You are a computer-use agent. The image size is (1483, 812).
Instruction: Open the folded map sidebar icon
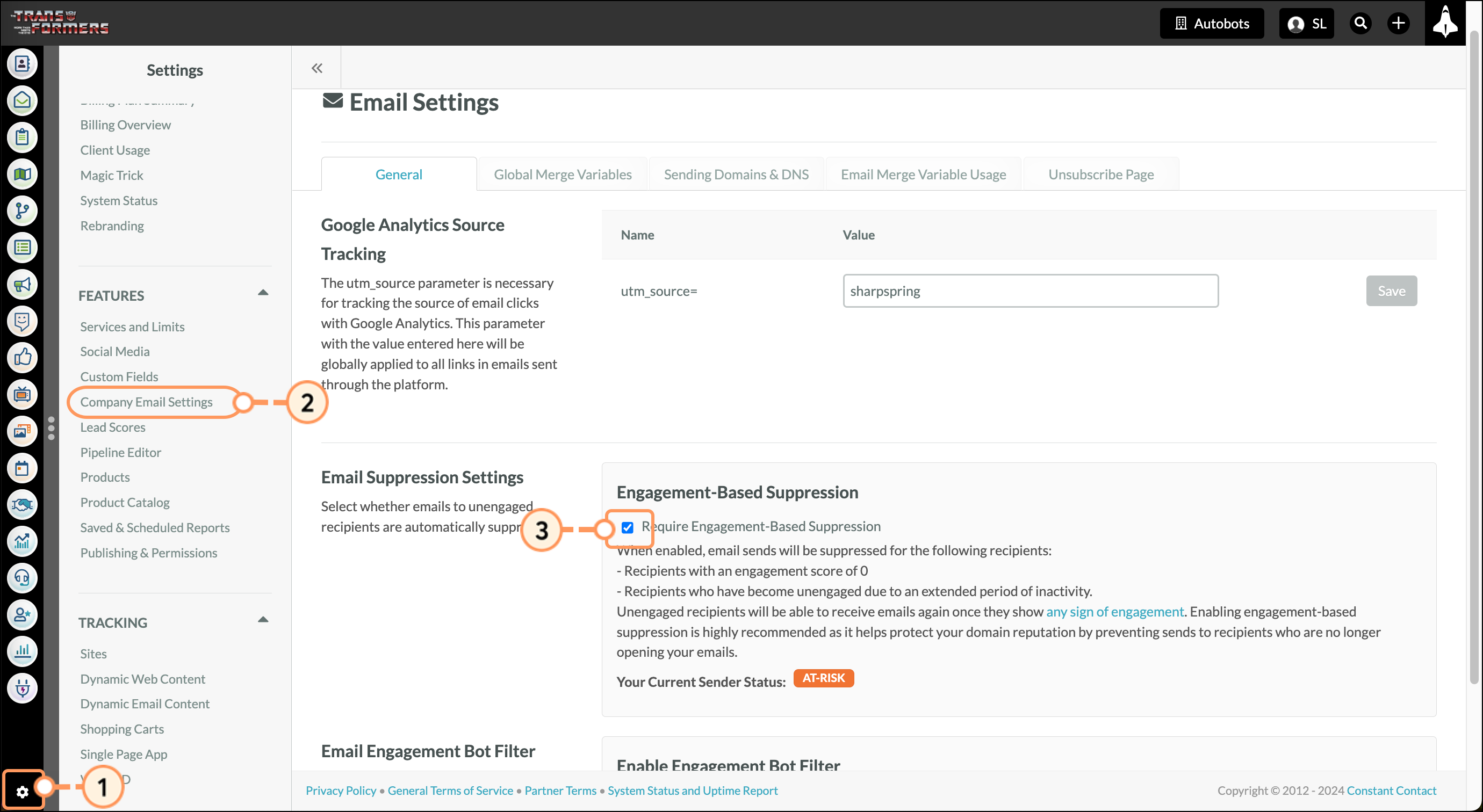pos(22,174)
